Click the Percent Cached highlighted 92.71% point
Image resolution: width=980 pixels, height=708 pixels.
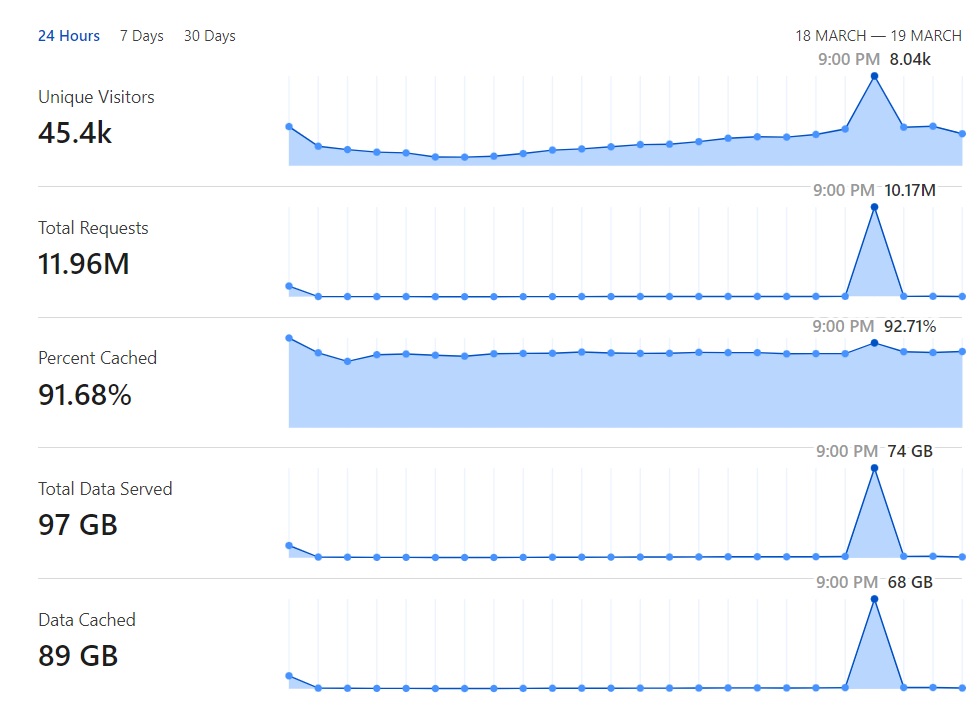pos(874,343)
